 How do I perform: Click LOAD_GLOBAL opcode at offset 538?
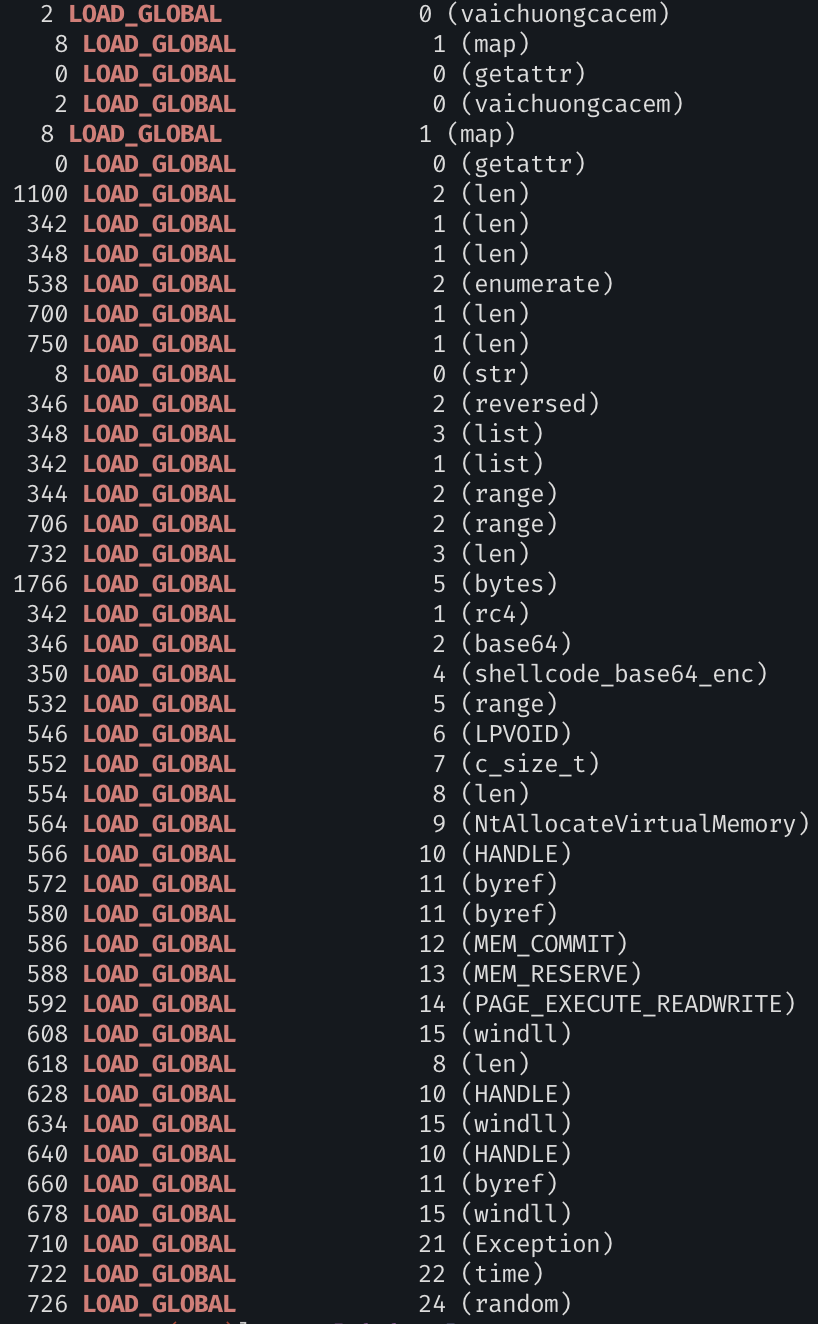159,284
